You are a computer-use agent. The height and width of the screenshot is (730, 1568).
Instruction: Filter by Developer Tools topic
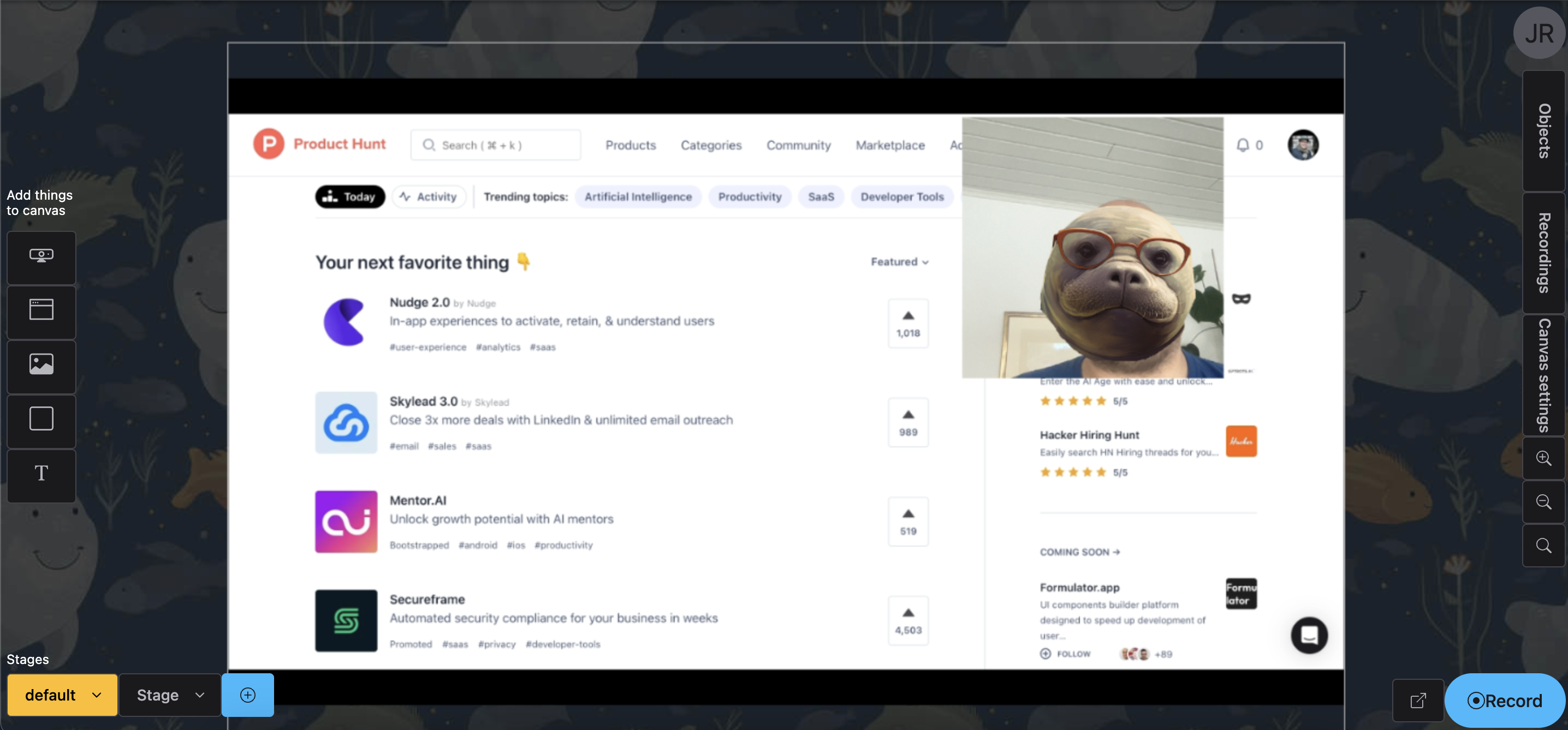901,196
